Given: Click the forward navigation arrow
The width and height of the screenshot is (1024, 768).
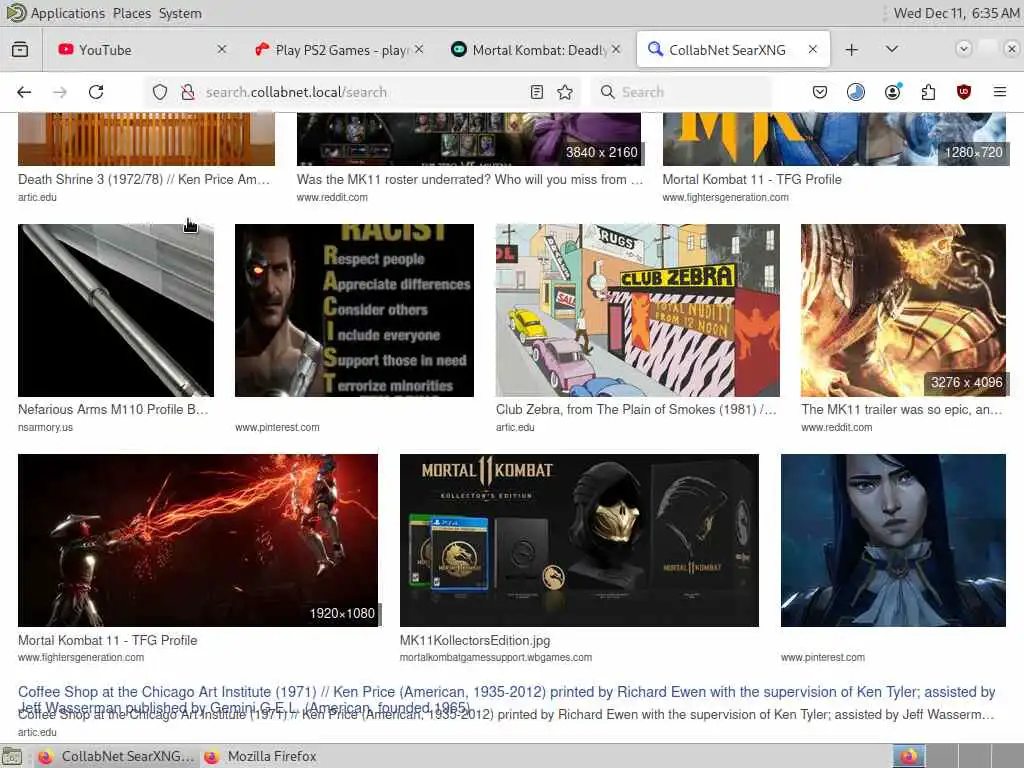Looking at the screenshot, I should [x=60, y=92].
